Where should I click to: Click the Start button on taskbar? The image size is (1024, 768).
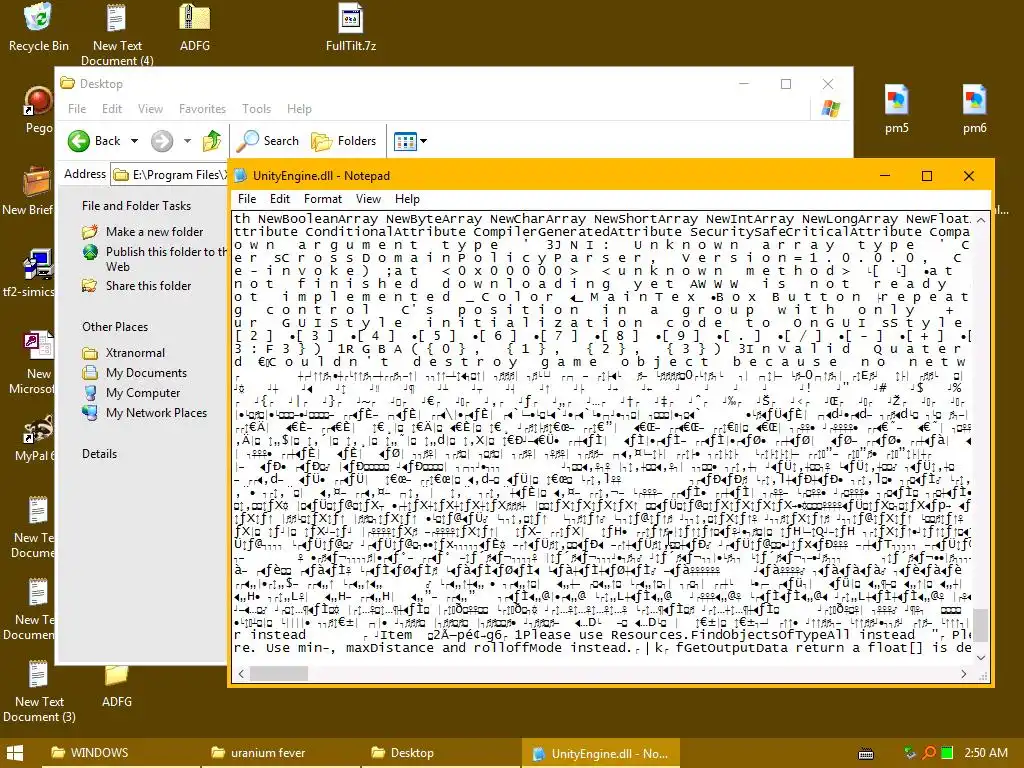[14, 753]
